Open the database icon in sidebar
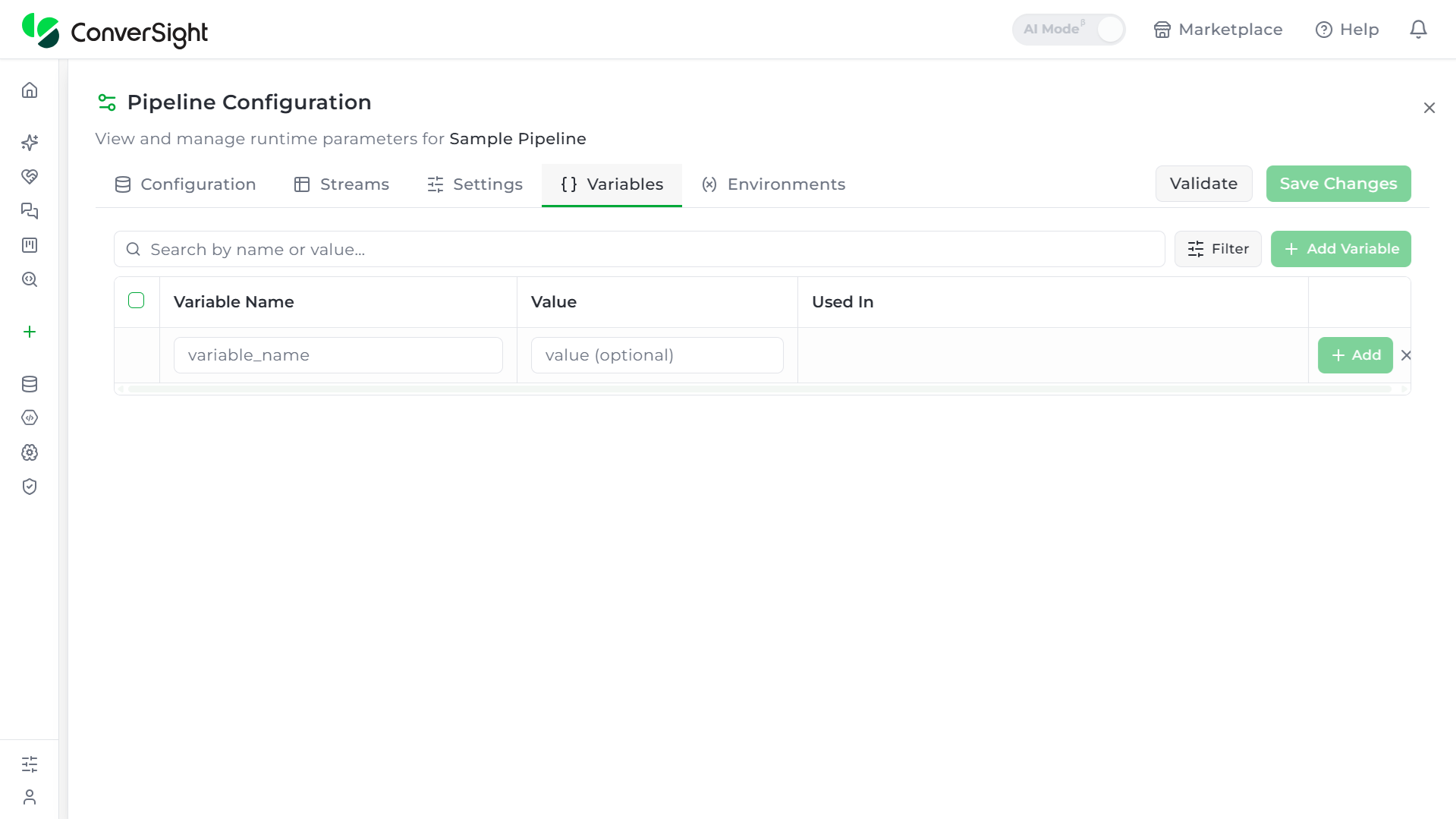This screenshot has height=819, width=1456. (x=30, y=384)
